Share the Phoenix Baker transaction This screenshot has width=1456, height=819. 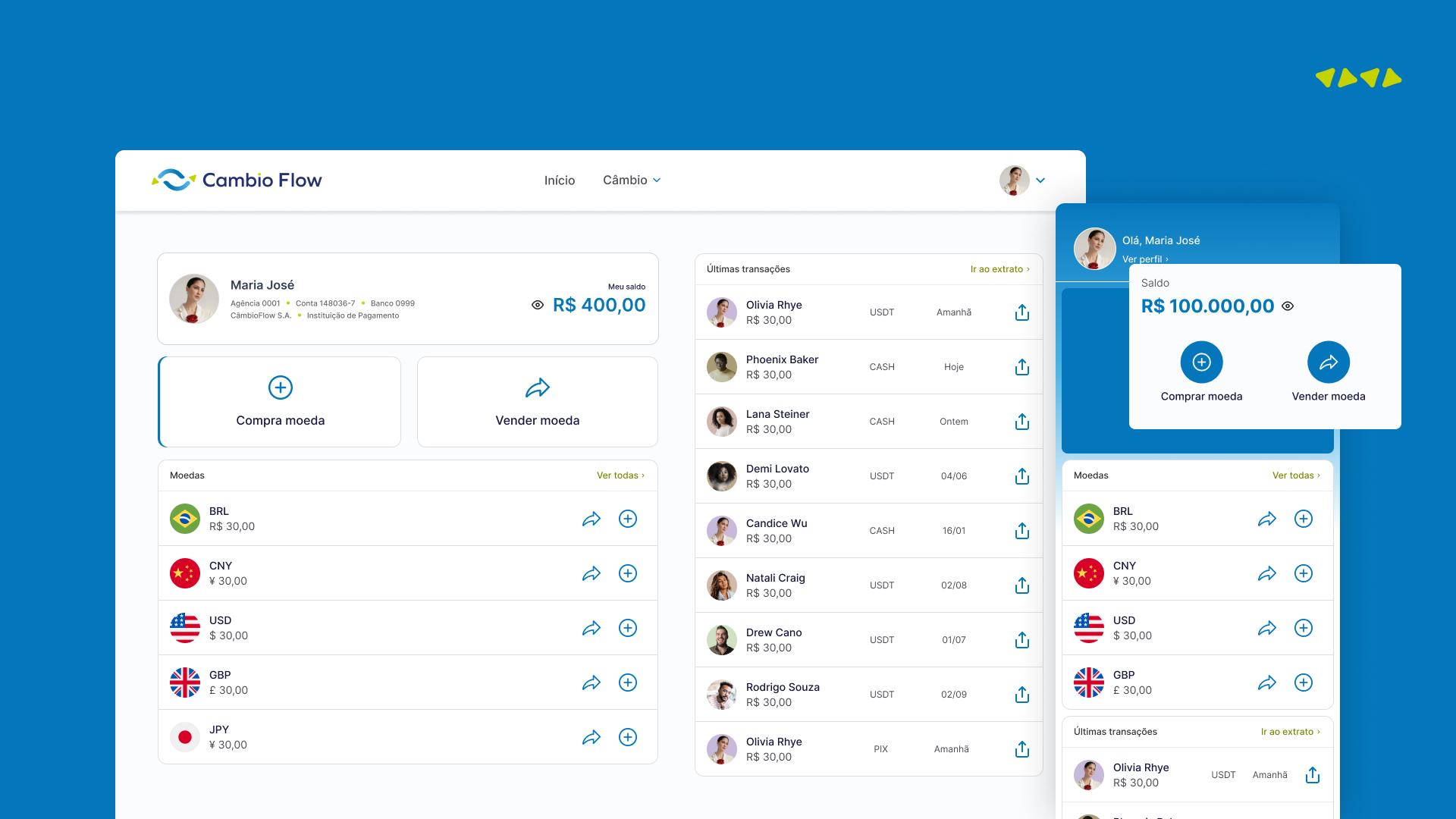click(1022, 367)
